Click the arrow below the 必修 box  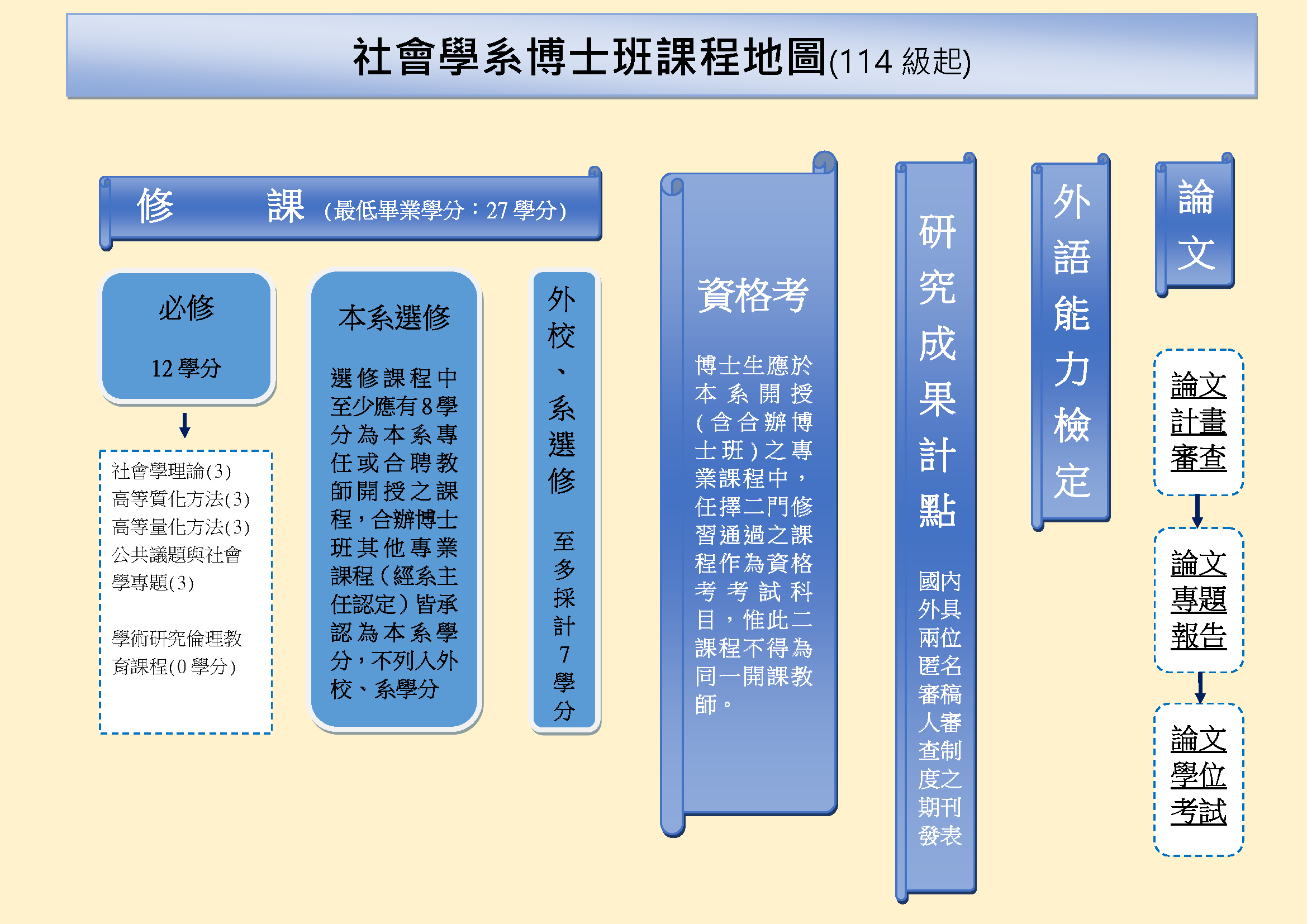(184, 425)
